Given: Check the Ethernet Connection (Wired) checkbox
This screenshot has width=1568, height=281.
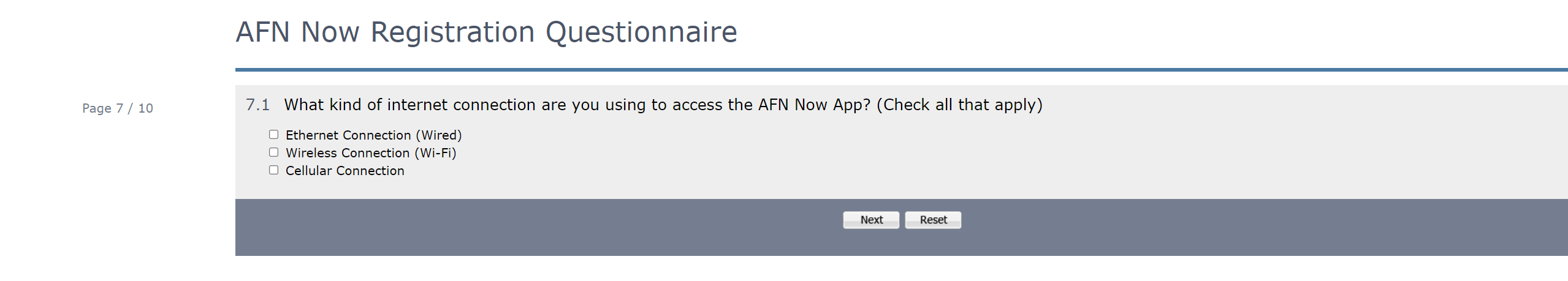Looking at the screenshot, I should [x=273, y=135].
